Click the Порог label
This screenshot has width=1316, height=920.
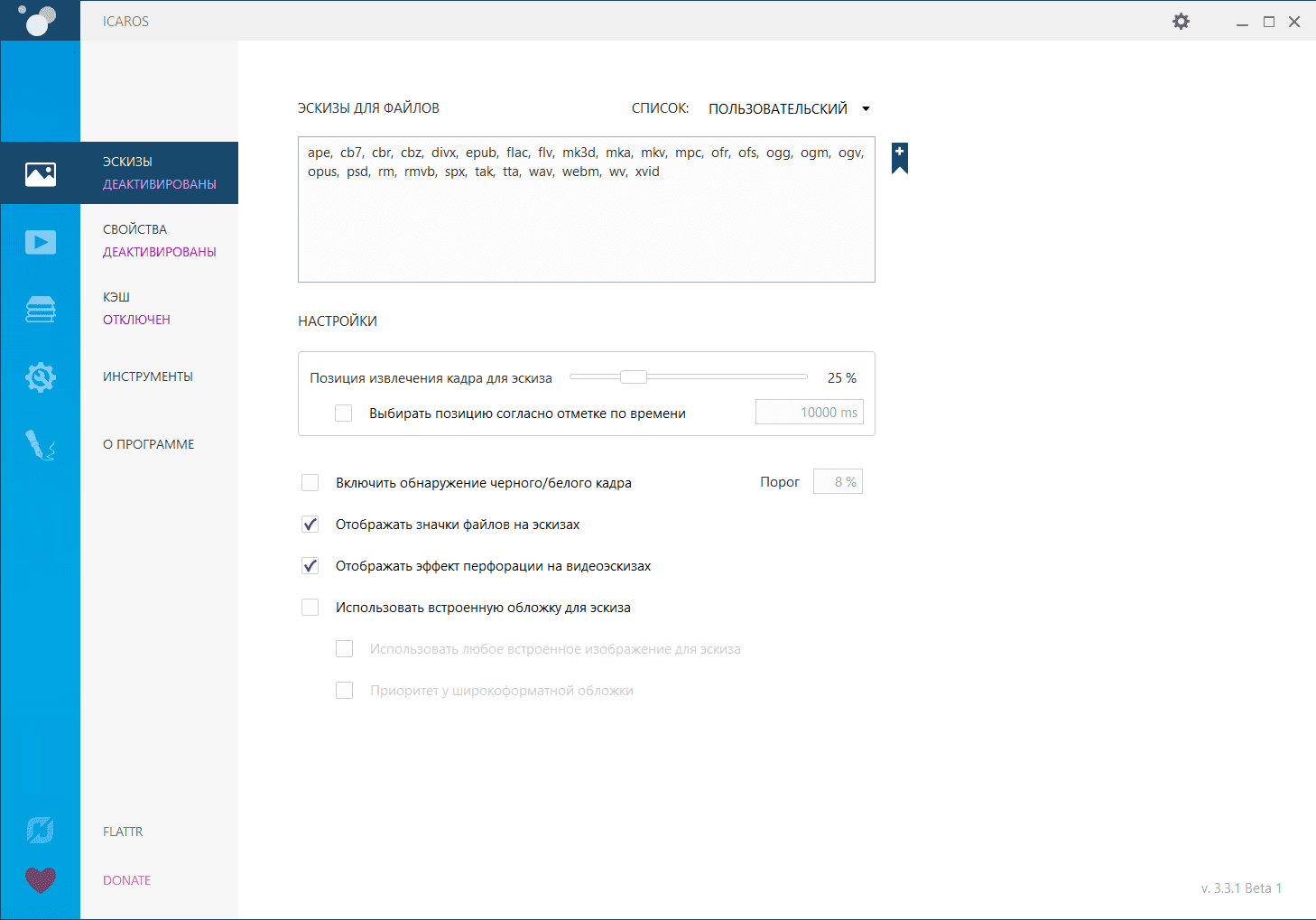[780, 482]
